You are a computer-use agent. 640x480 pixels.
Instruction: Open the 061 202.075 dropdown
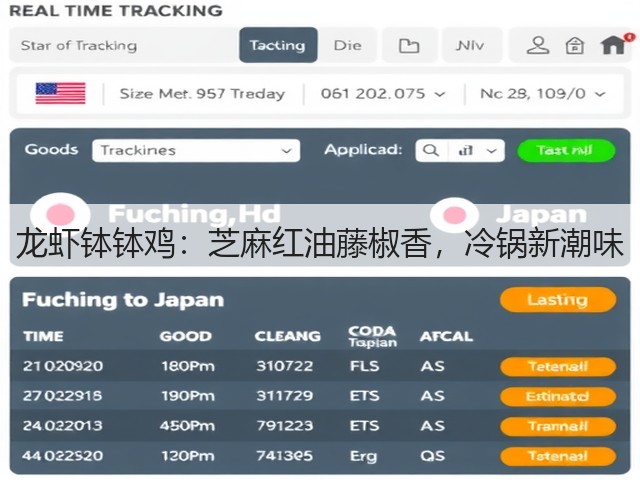tap(383, 94)
